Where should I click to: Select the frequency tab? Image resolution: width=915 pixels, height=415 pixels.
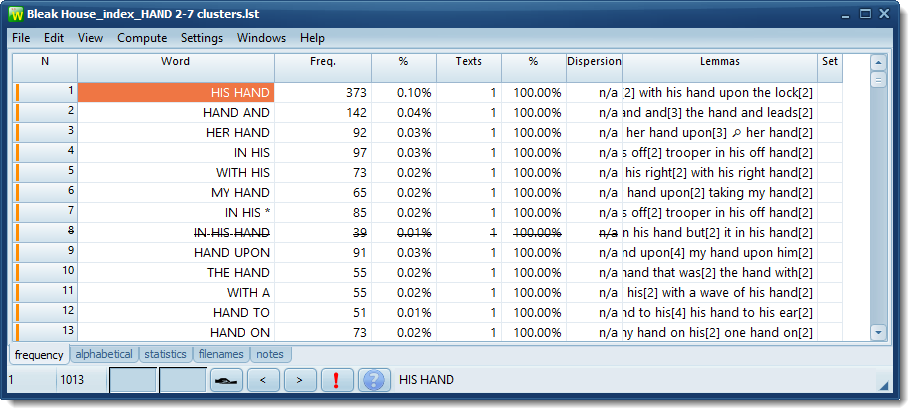[x=39, y=354]
